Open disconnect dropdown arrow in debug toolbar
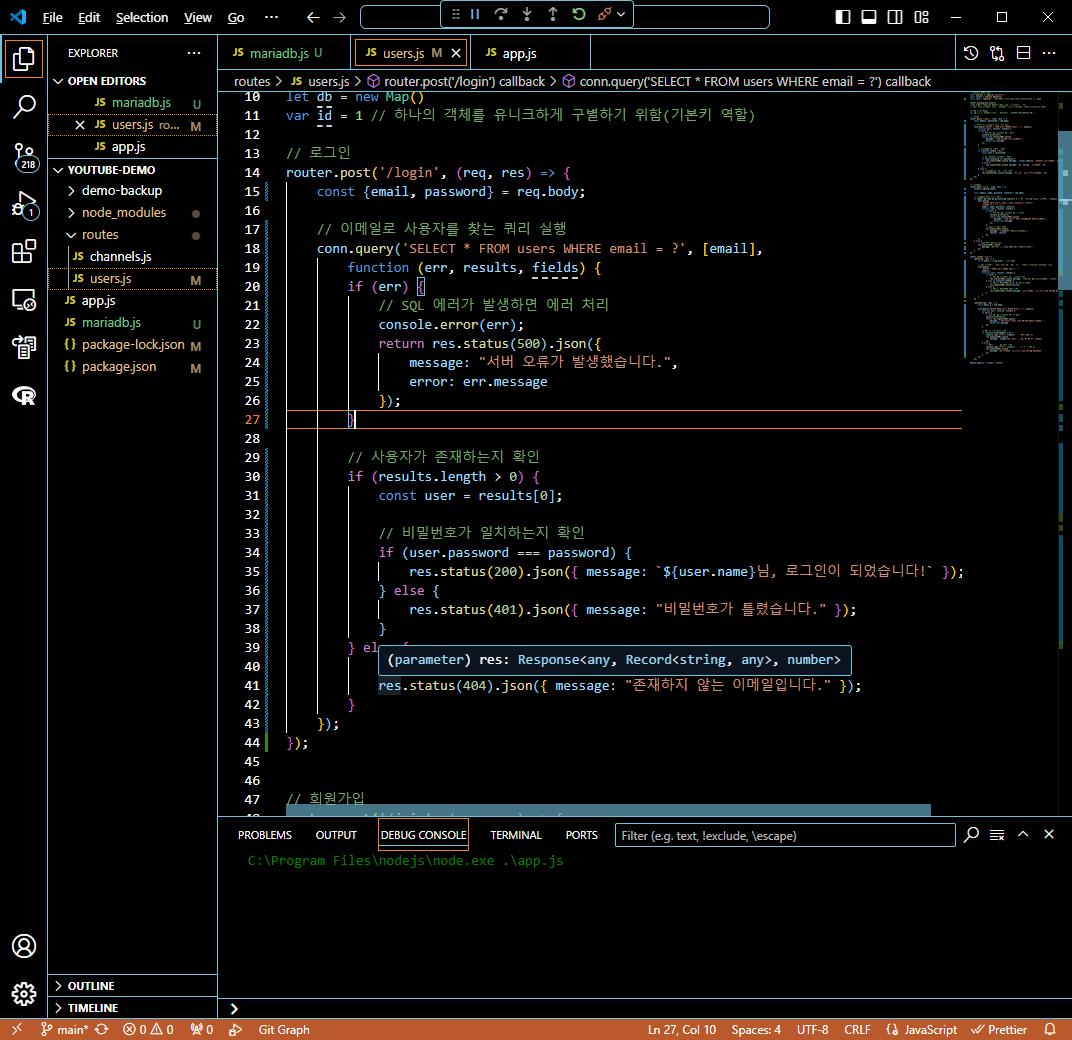The image size is (1072, 1040). (x=621, y=14)
